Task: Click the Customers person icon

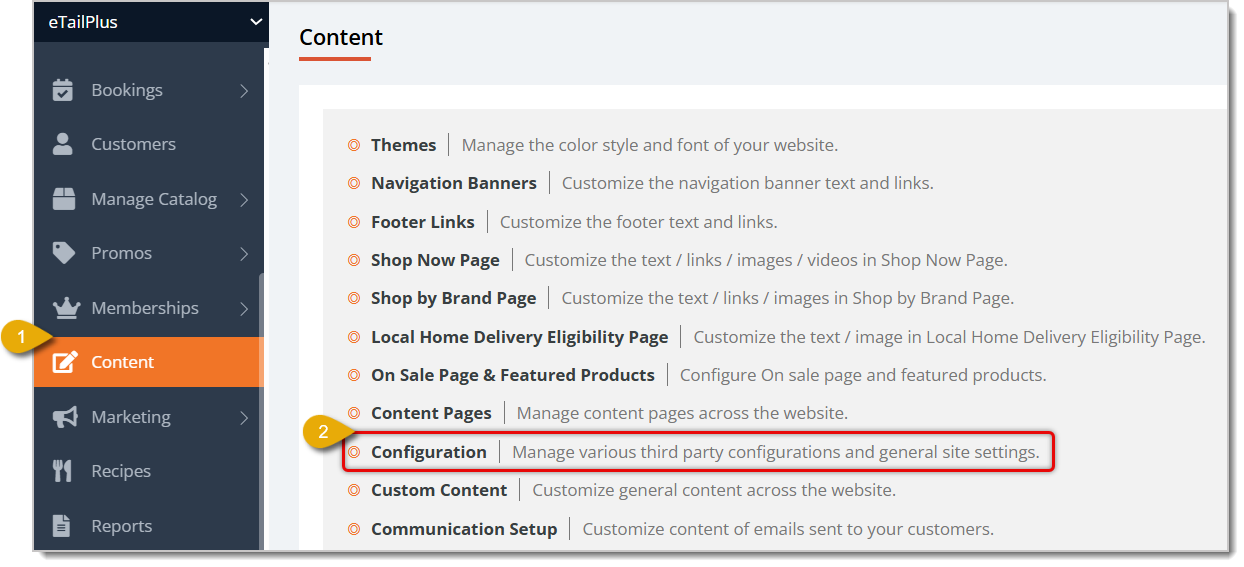Action: pos(63,144)
